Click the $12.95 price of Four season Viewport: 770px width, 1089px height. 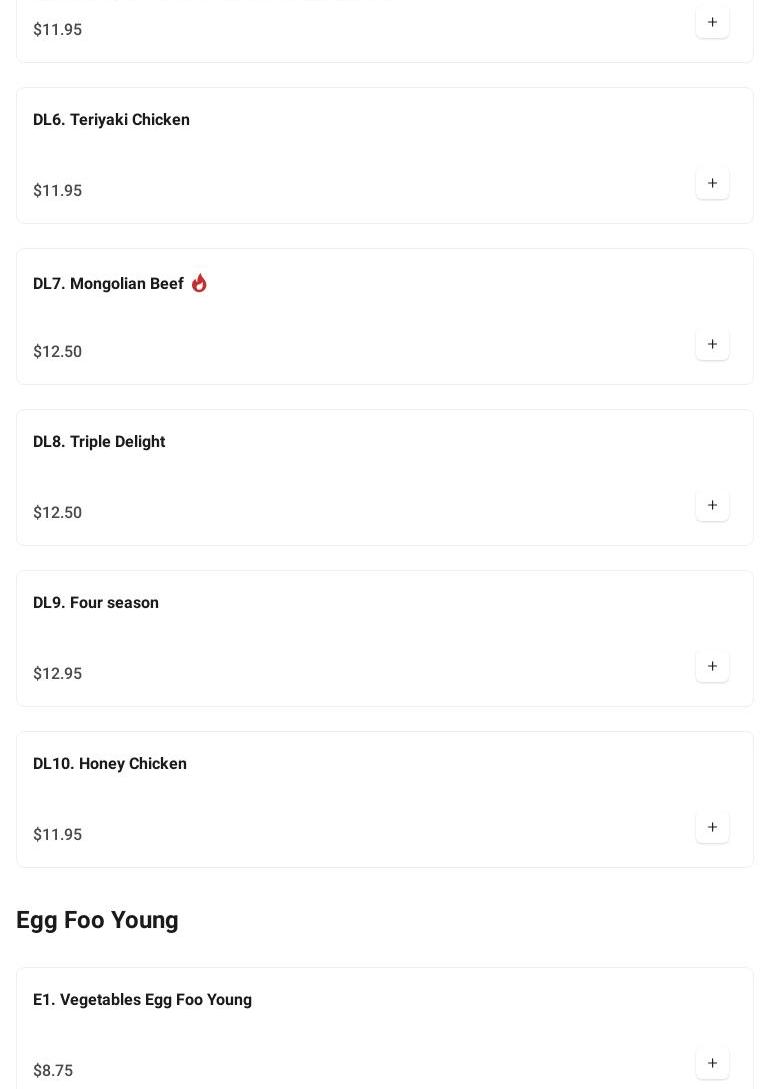[x=57, y=674]
